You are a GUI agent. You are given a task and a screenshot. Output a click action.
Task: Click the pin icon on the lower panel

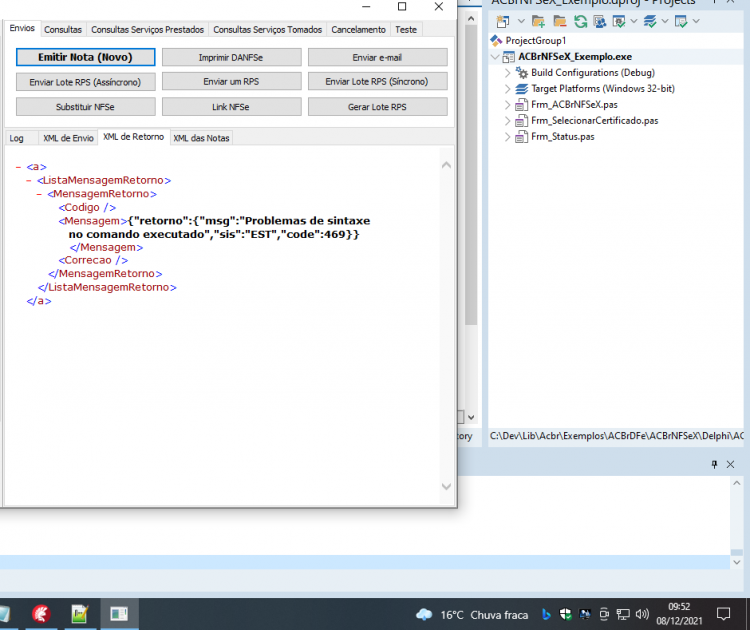click(714, 464)
